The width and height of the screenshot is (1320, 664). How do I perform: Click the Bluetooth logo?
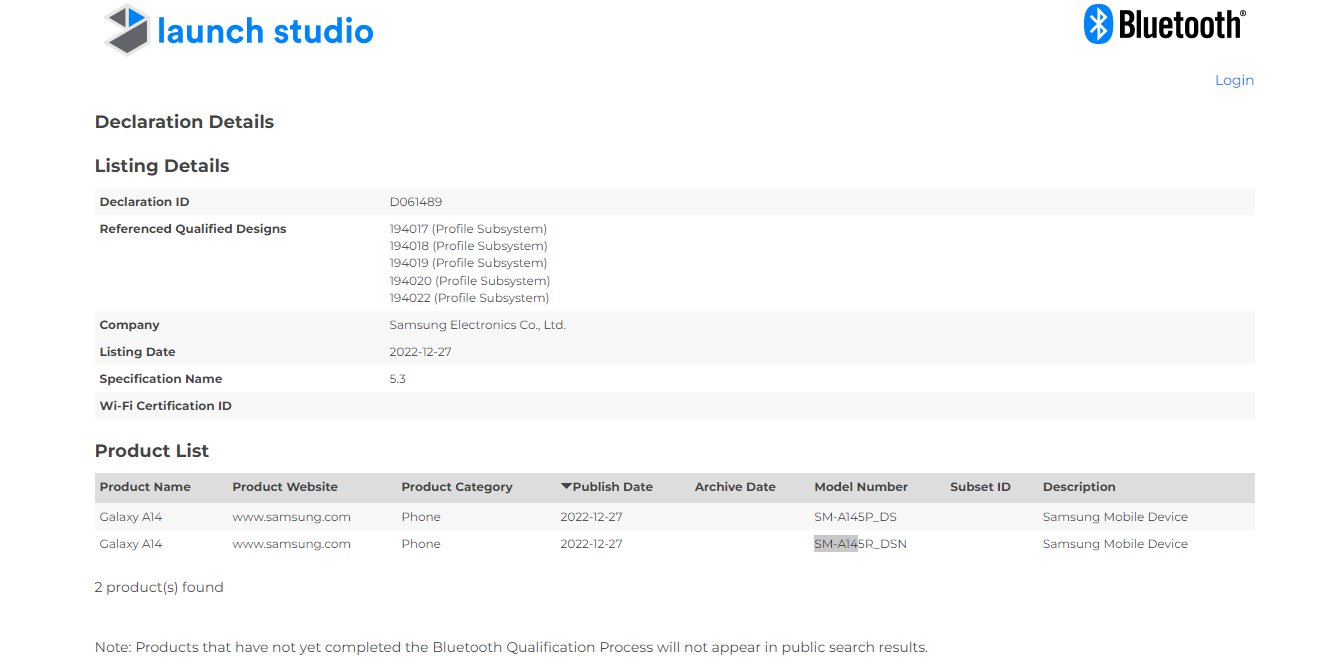(x=1164, y=24)
